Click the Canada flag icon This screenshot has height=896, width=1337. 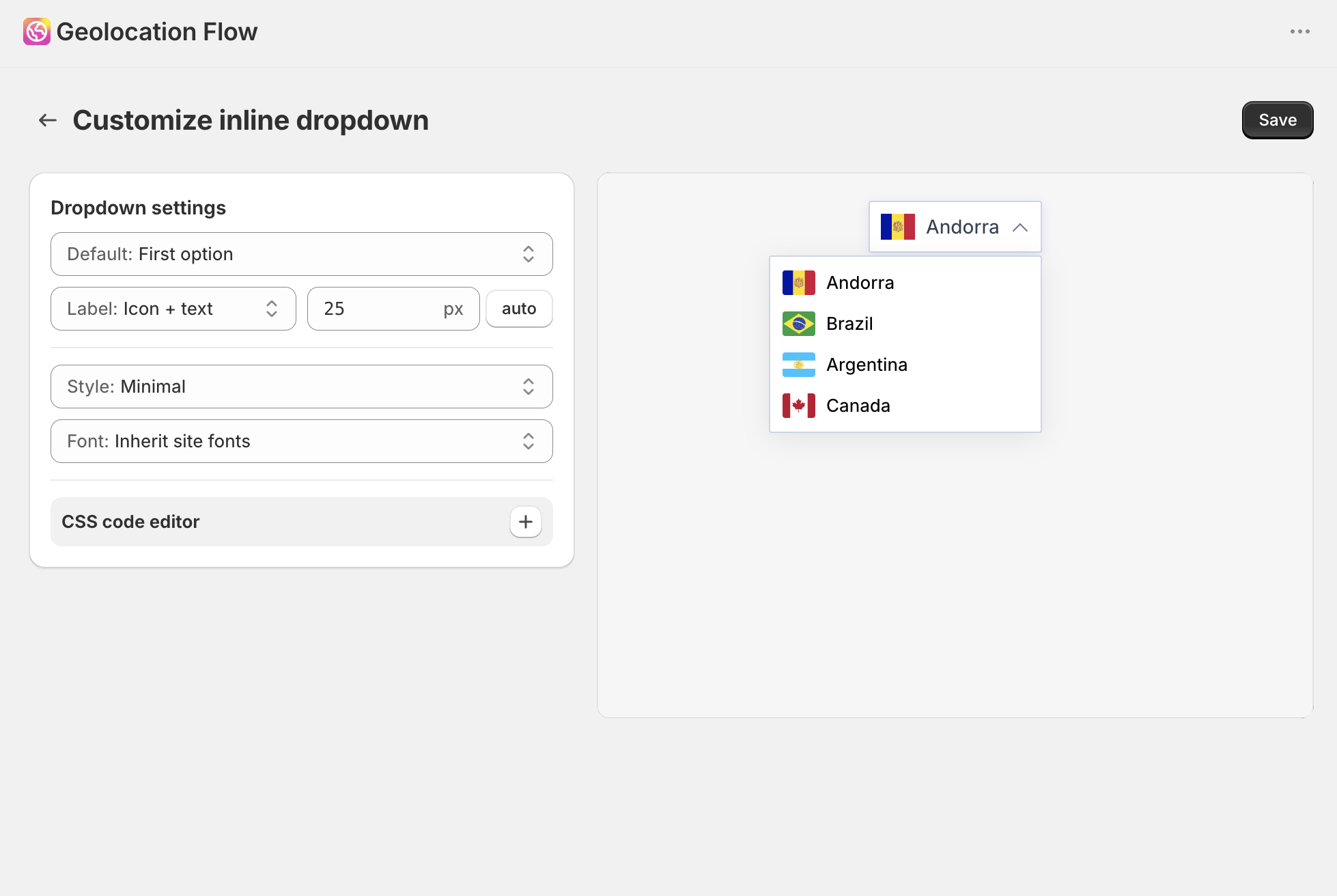tap(799, 404)
